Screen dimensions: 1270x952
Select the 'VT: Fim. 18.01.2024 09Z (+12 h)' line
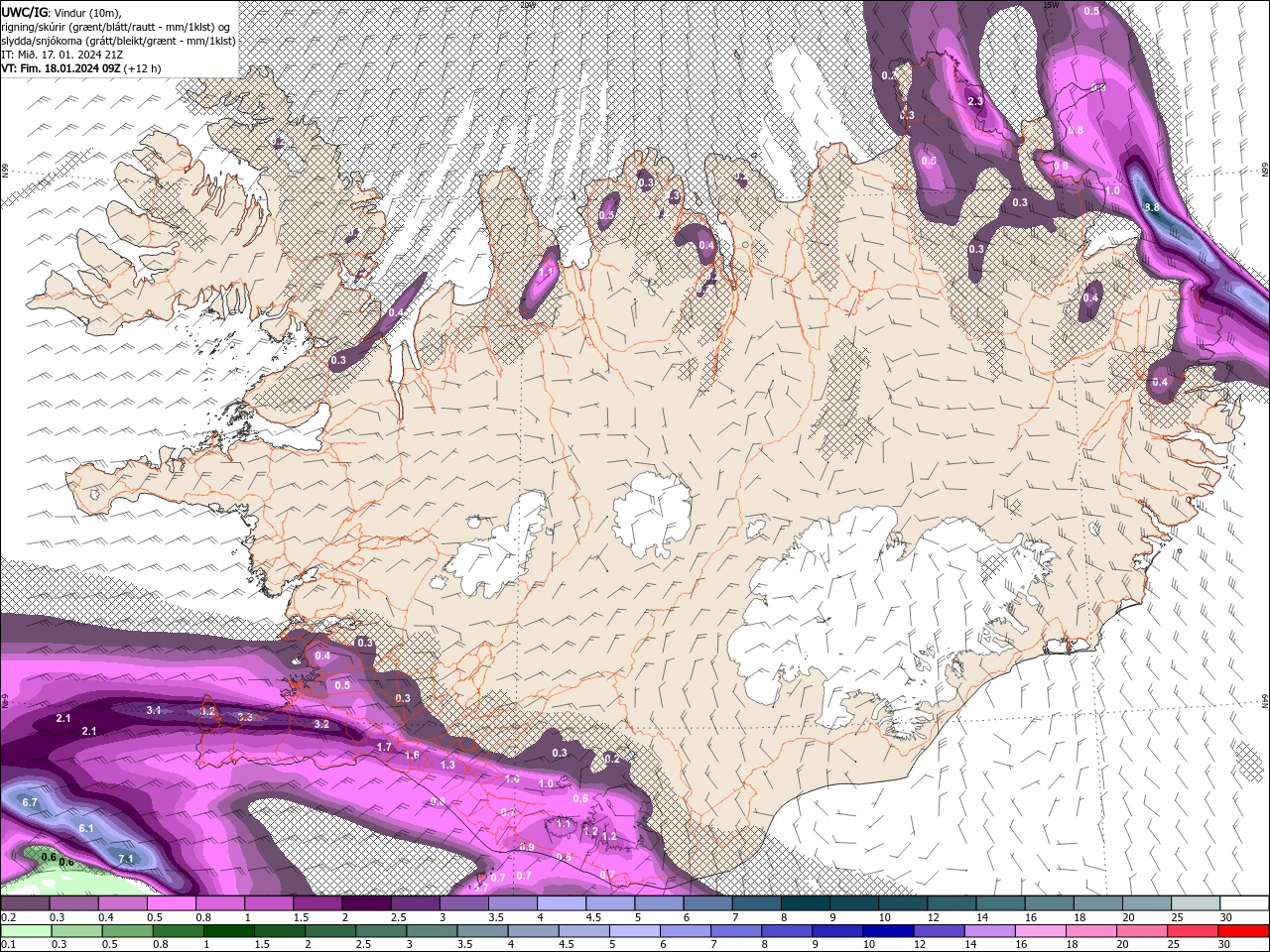tap(81, 68)
